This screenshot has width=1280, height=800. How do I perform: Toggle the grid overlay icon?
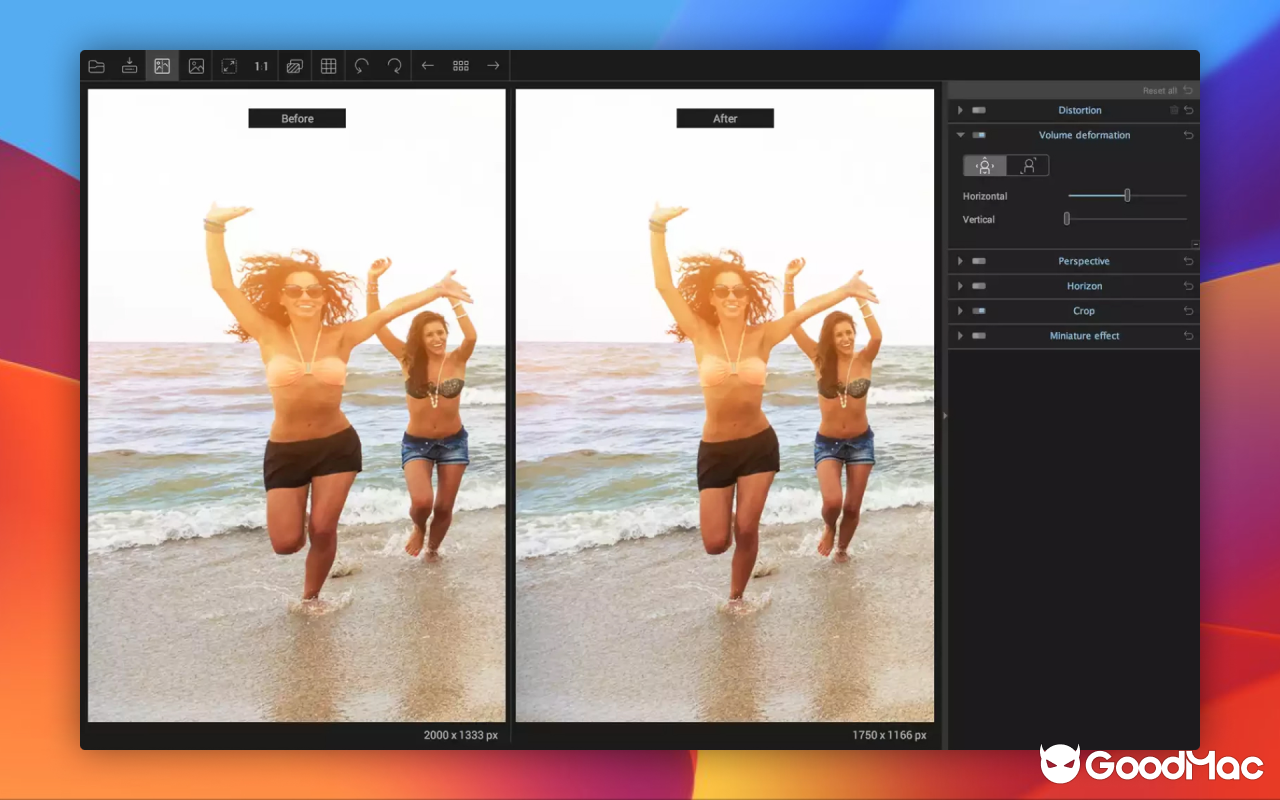pyautogui.click(x=328, y=66)
